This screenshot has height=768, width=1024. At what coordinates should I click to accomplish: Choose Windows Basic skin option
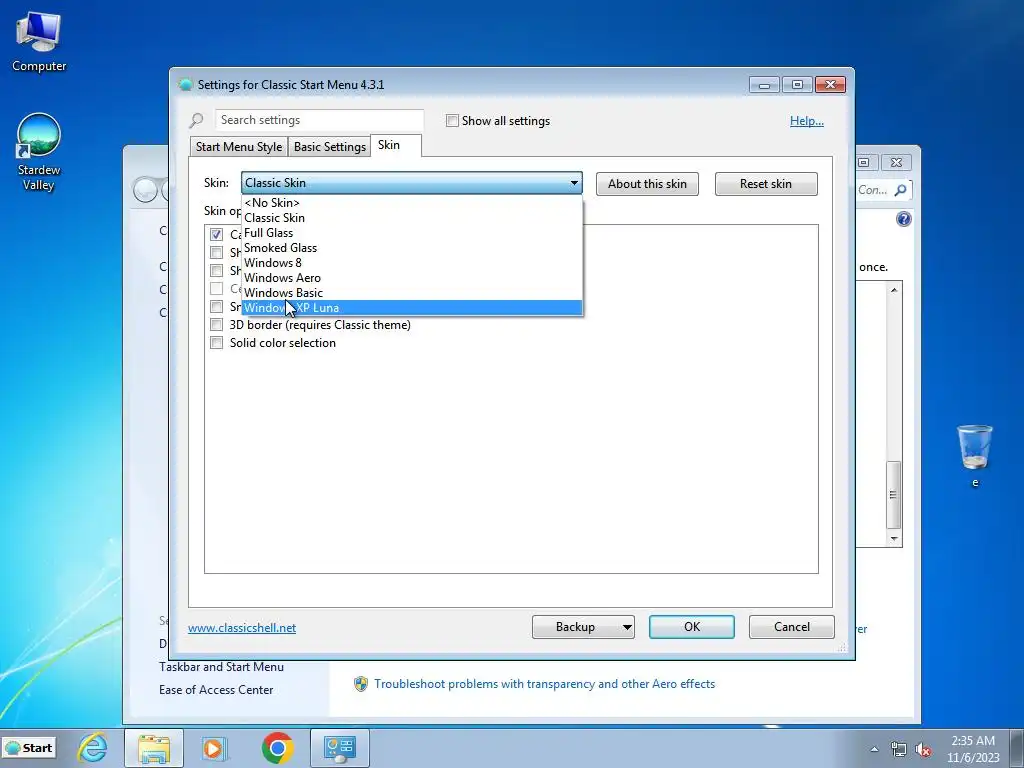(x=411, y=293)
